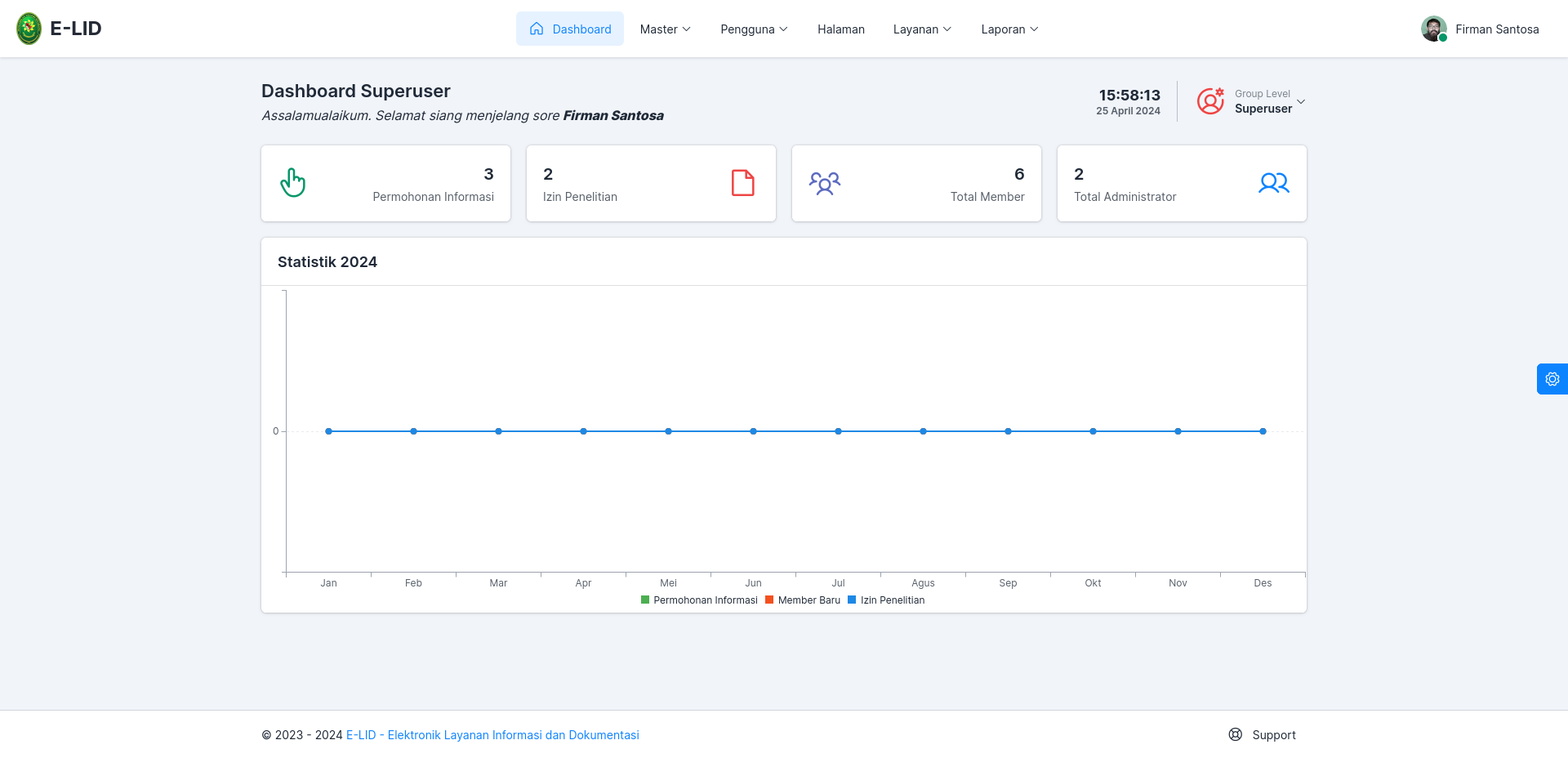Click the Support link in footer
This screenshot has height=758, width=1568.
point(1274,735)
